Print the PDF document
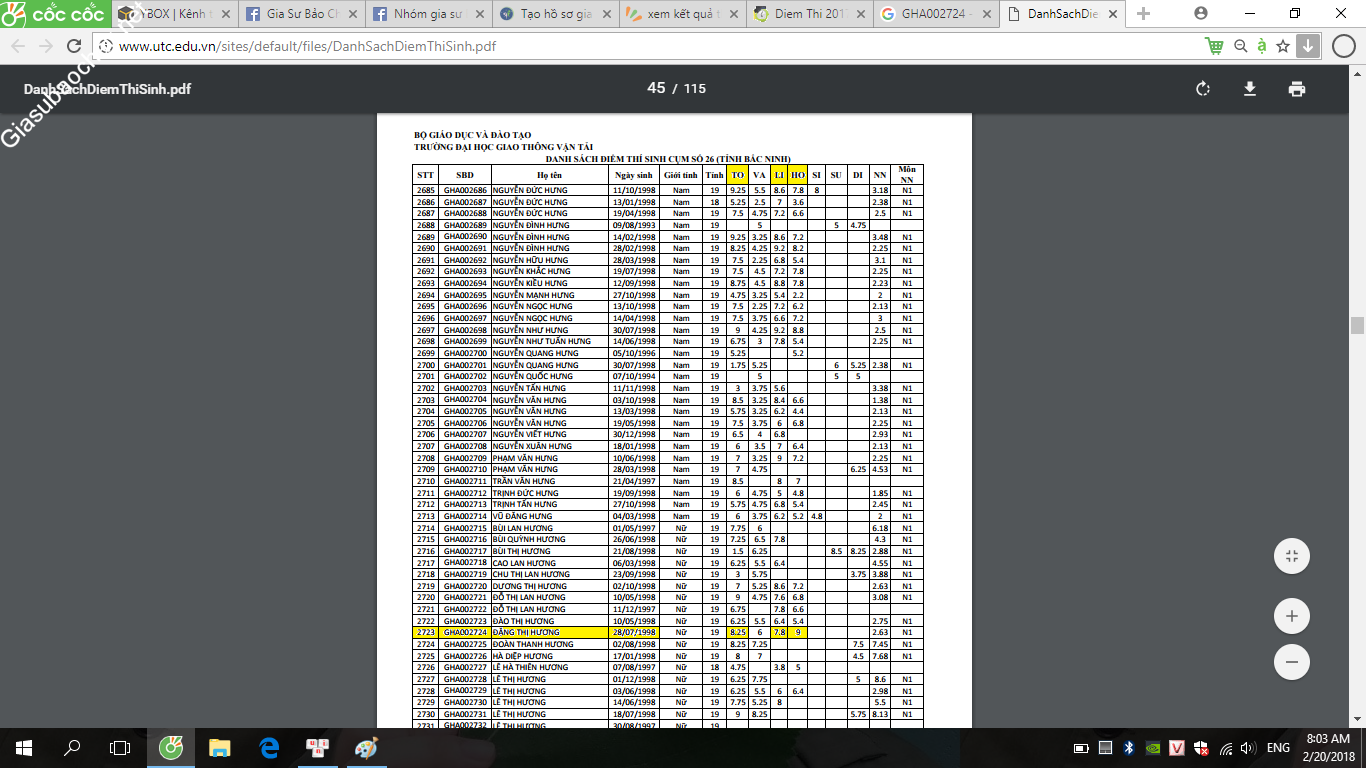The height and width of the screenshot is (768, 1366). tap(1297, 89)
